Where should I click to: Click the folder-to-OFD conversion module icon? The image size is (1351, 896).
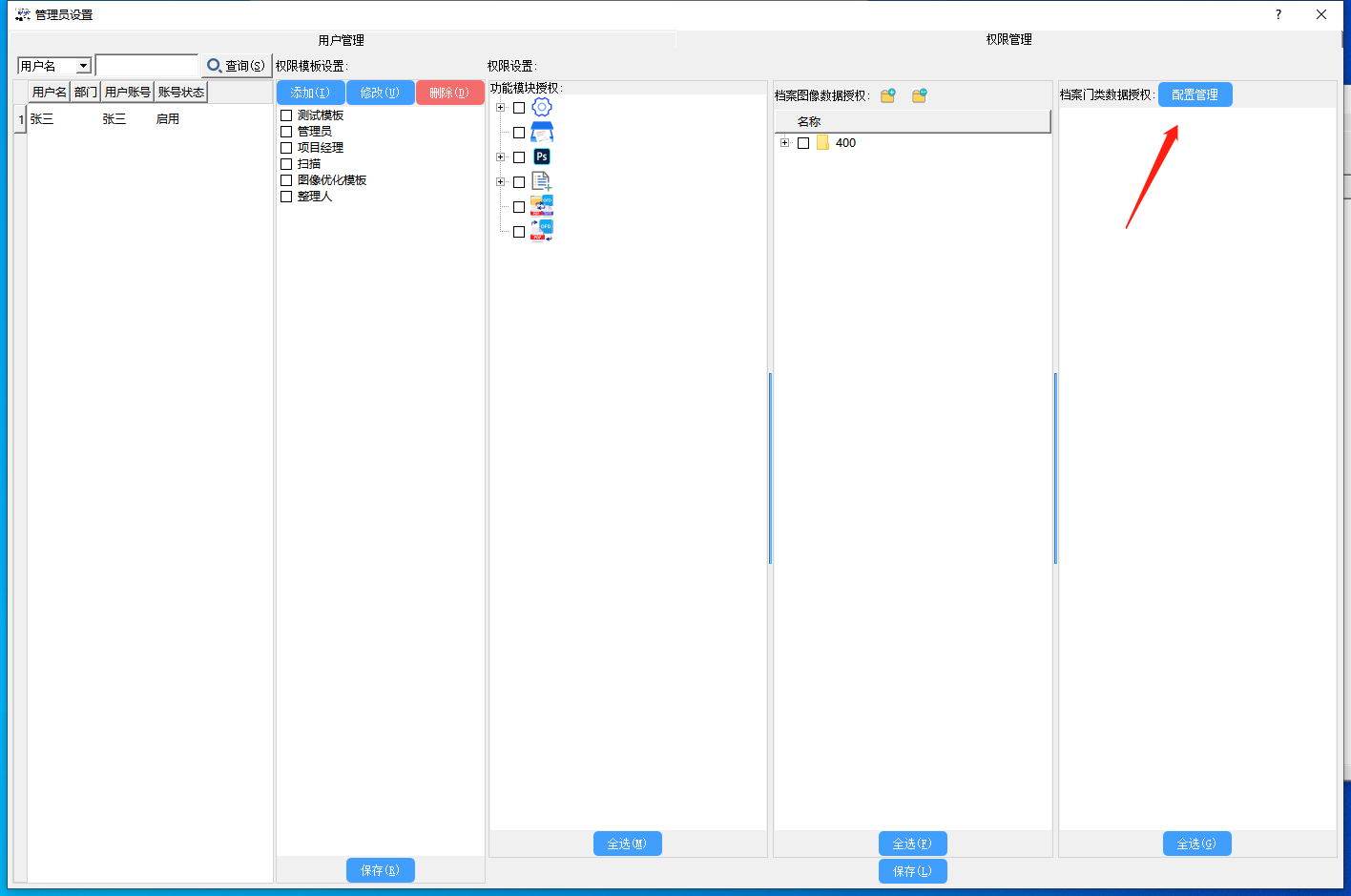tap(541, 206)
